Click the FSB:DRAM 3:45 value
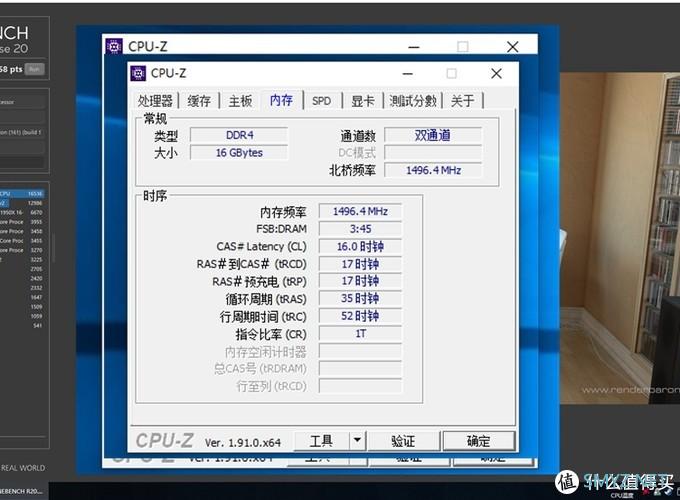Viewport: 680px width, 500px height. (360, 229)
